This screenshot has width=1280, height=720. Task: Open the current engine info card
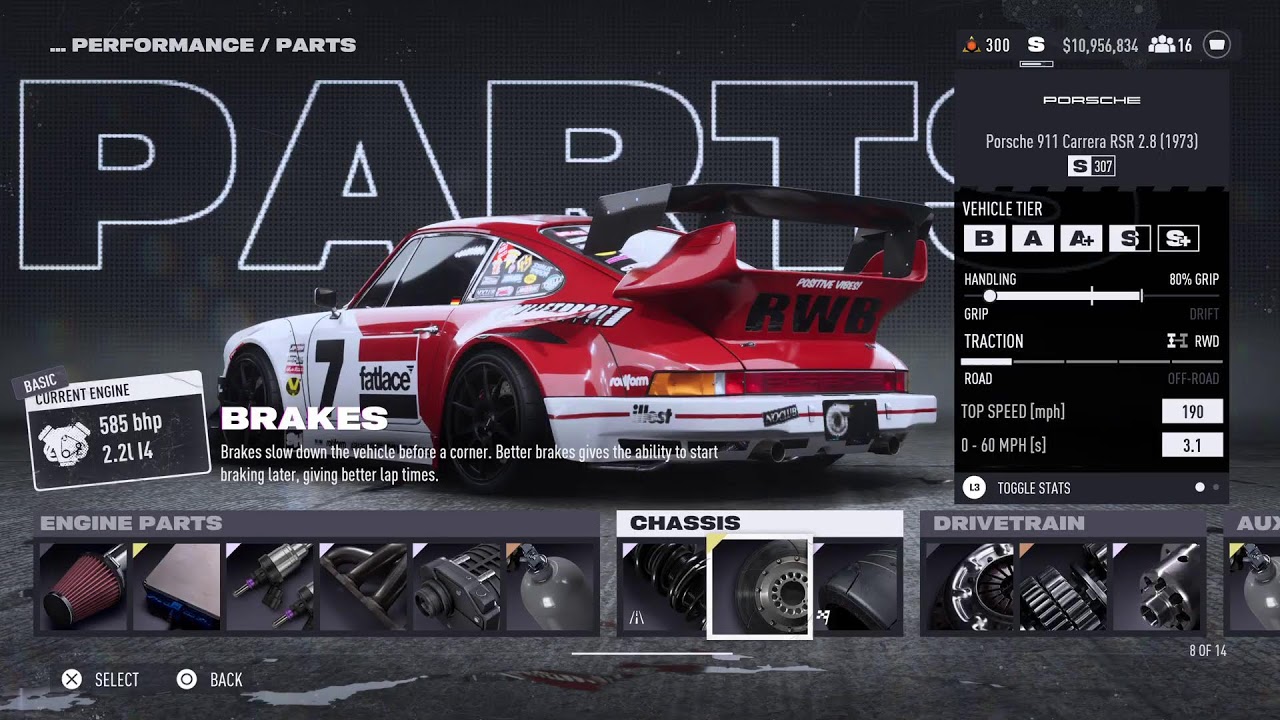pyautogui.click(x=120, y=429)
